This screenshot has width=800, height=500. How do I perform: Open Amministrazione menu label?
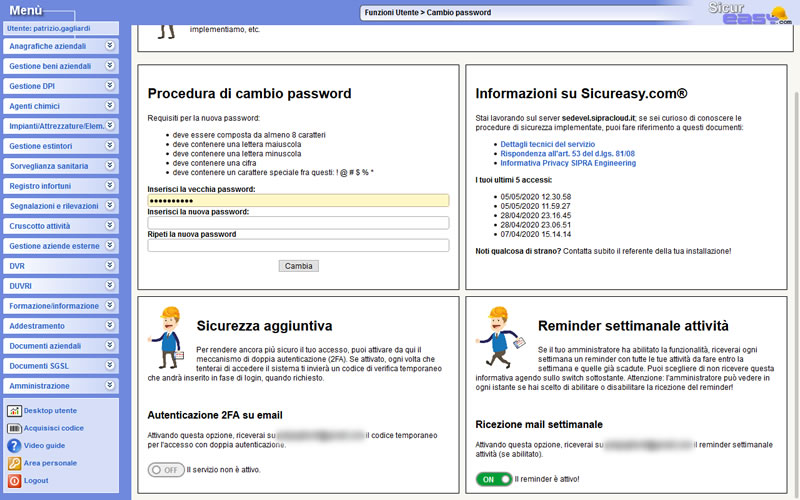tap(39, 386)
